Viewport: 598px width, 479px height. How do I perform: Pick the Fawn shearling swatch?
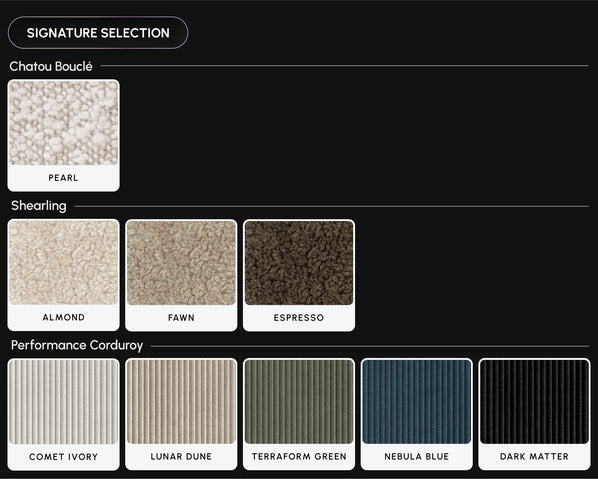[181, 275]
